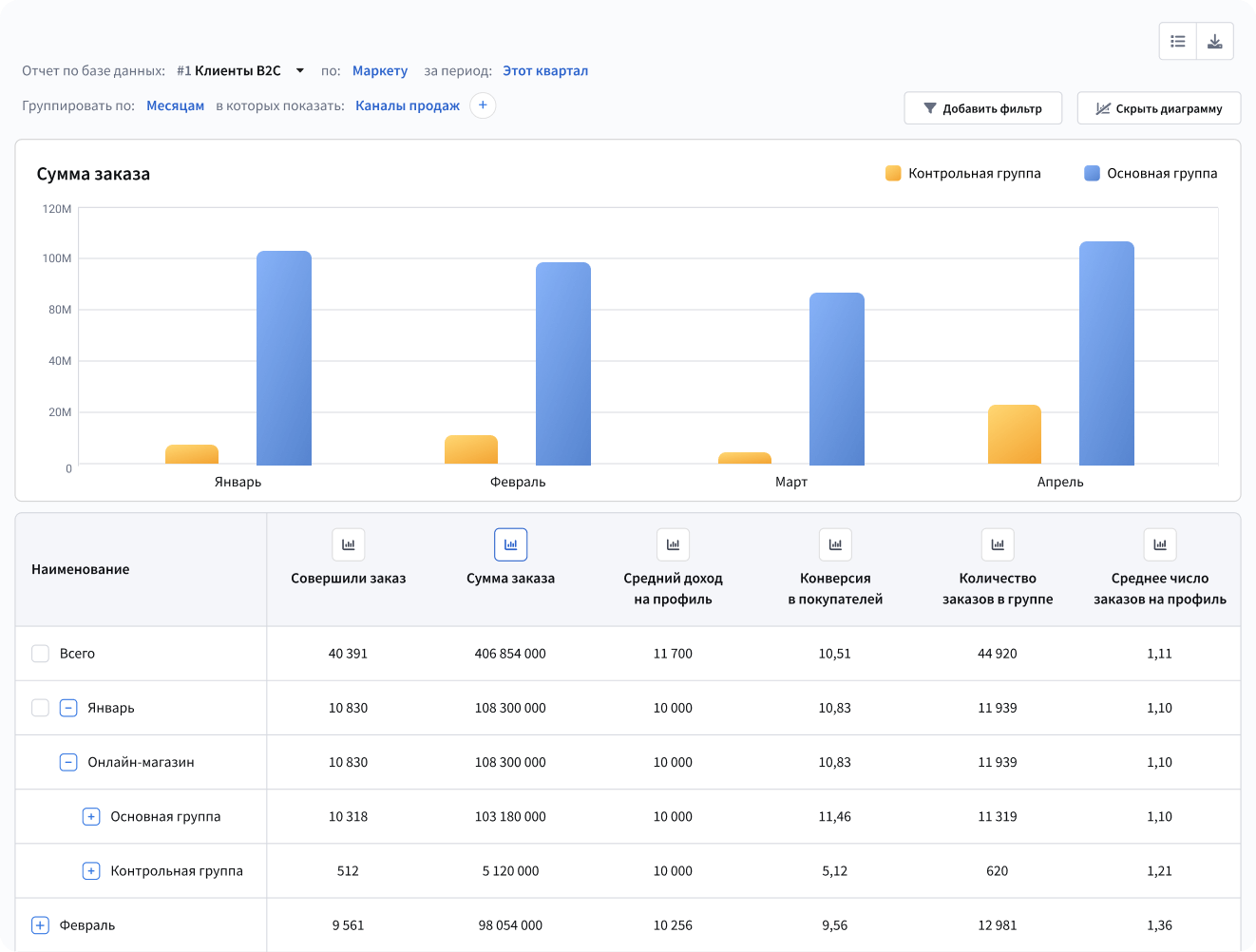Show chart for Средний доход на профиль

tap(673, 544)
